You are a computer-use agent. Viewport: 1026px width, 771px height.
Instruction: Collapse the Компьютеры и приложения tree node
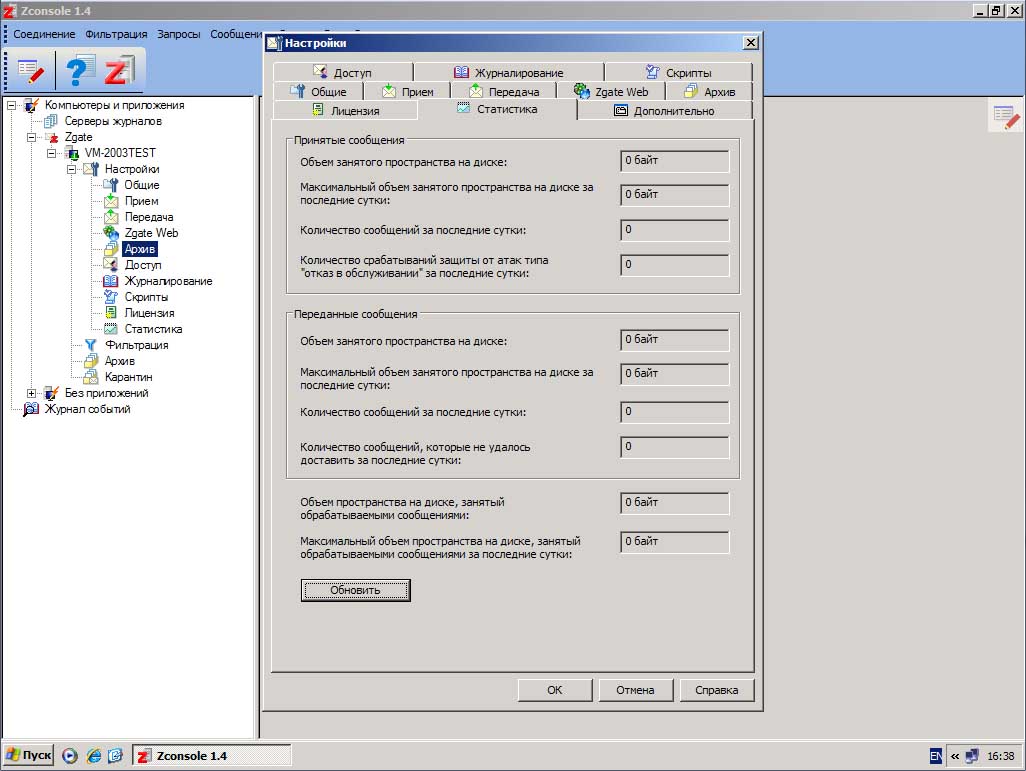tap(11, 105)
